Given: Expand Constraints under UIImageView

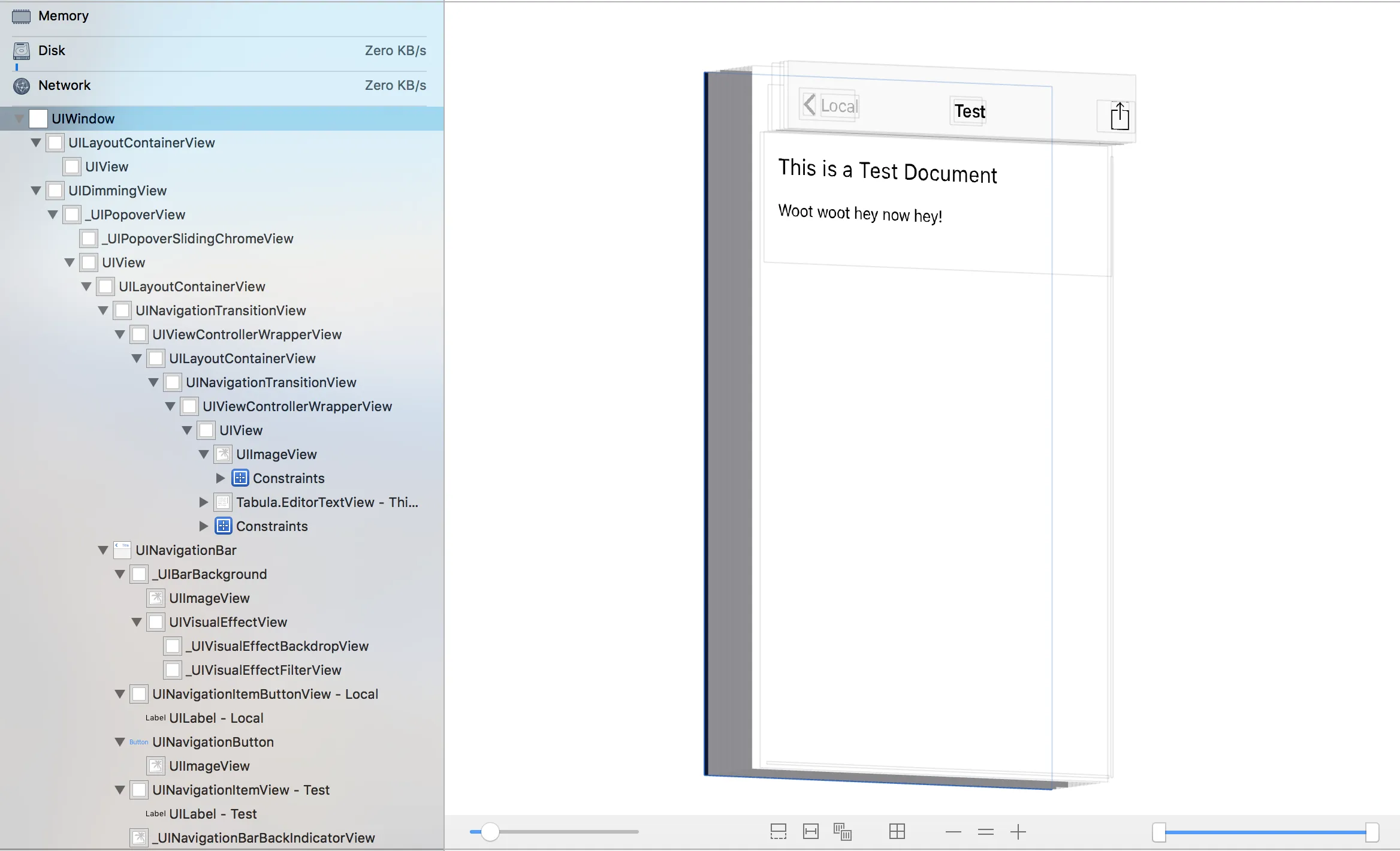Looking at the screenshot, I should tap(221, 478).
